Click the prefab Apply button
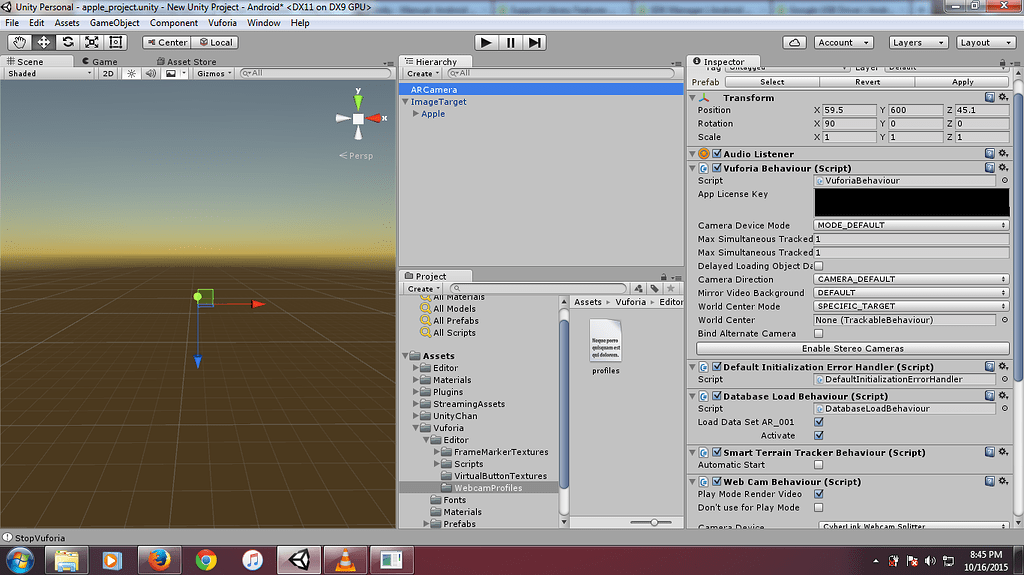 pos(962,82)
